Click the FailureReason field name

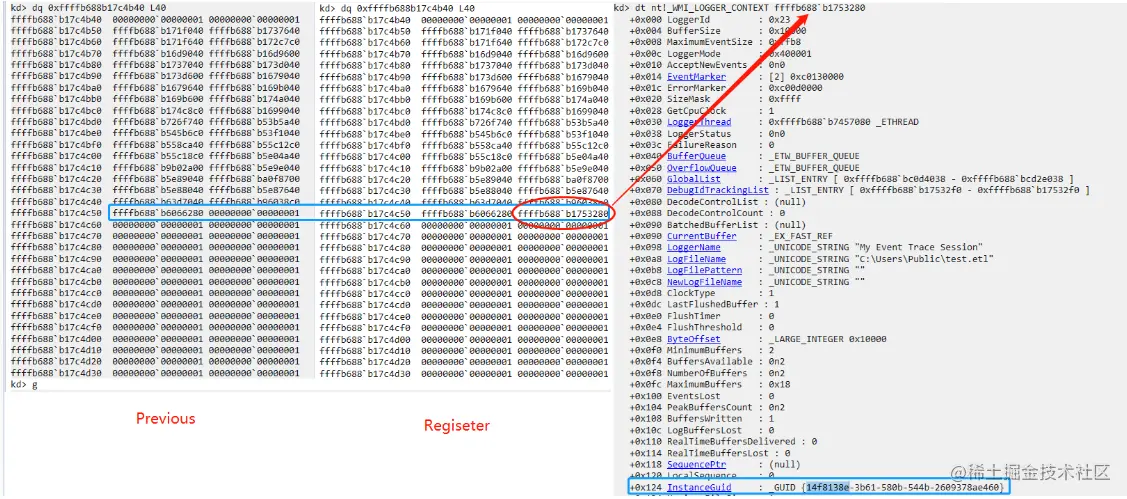click(702, 145)
